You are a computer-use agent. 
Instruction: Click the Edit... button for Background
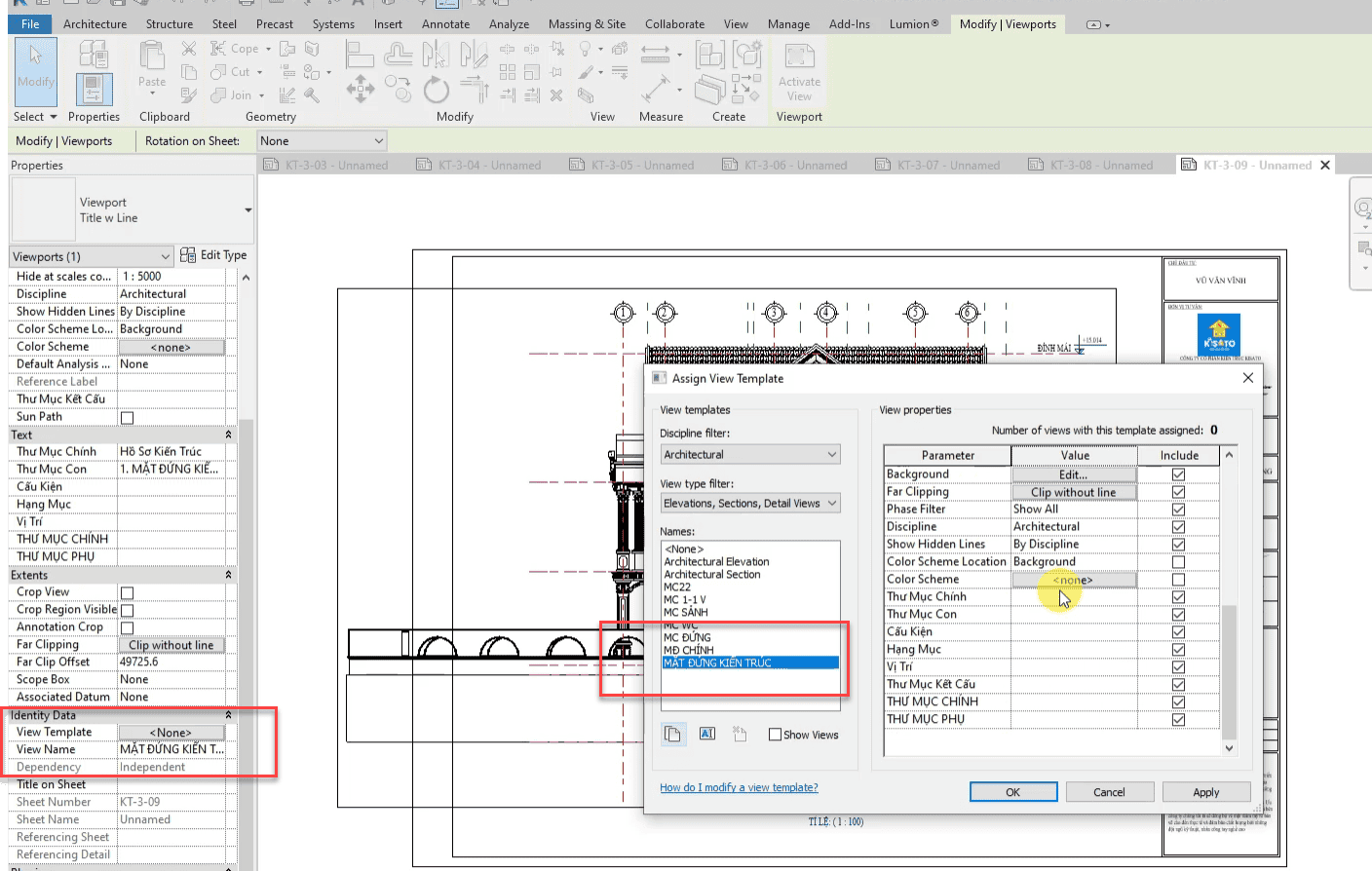(1074, 474)
